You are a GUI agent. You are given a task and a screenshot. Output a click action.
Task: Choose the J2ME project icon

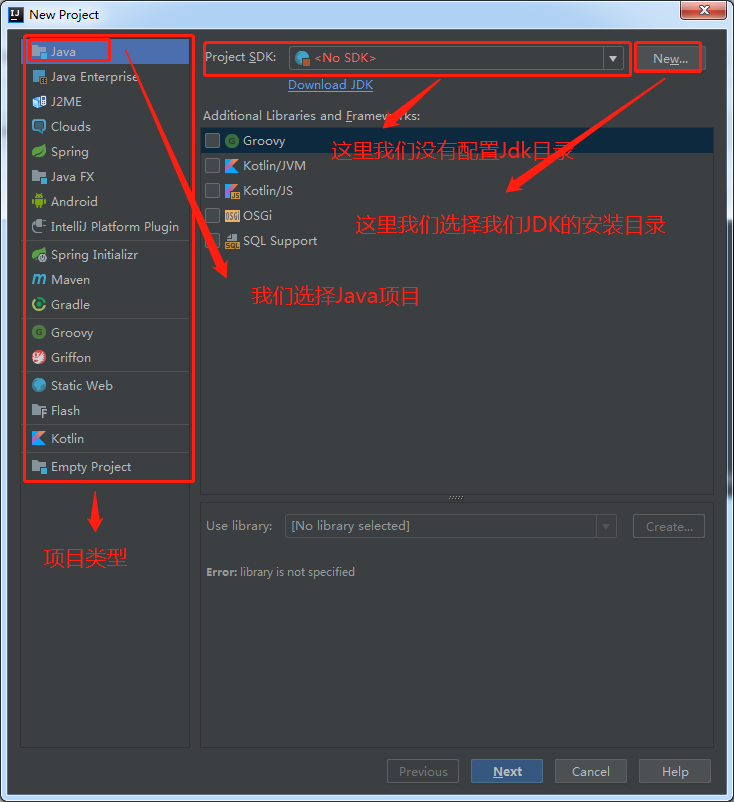39,102
